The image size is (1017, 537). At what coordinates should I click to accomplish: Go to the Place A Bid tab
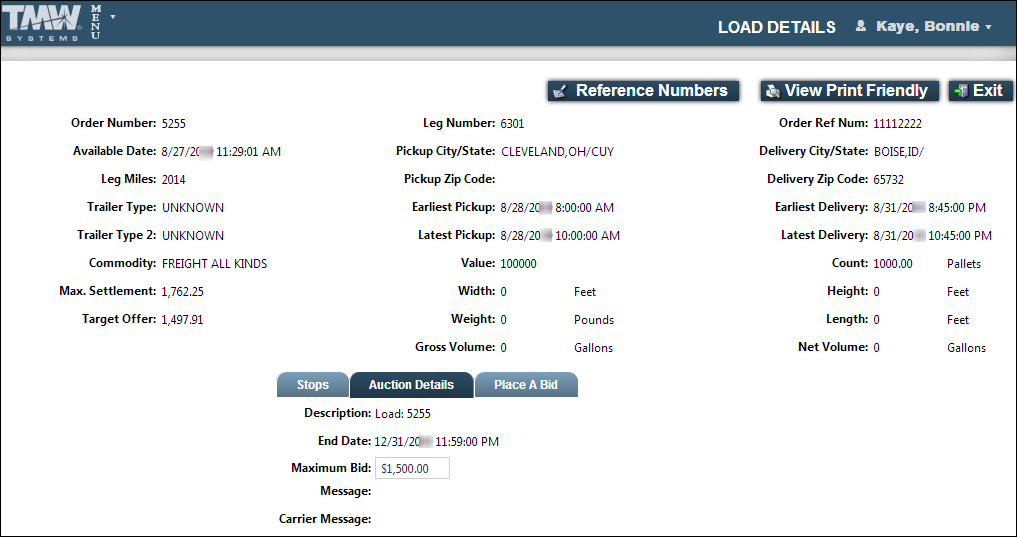pos(525,385)
